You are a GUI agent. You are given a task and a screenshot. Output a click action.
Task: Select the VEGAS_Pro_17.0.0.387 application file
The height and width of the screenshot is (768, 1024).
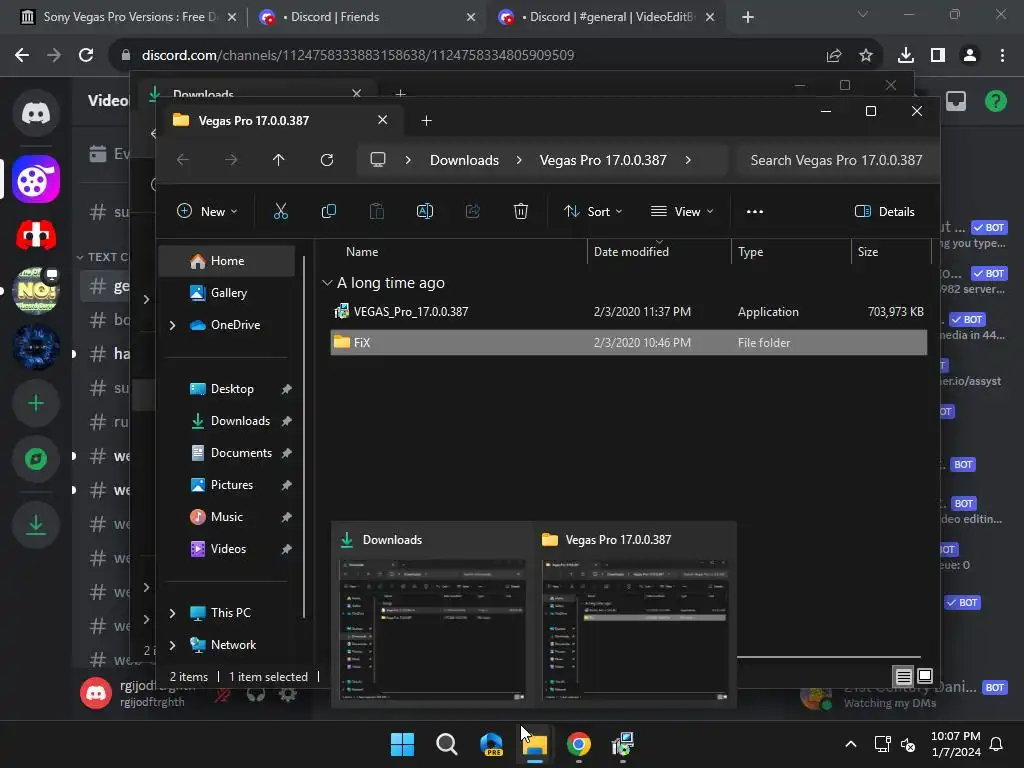628,312
